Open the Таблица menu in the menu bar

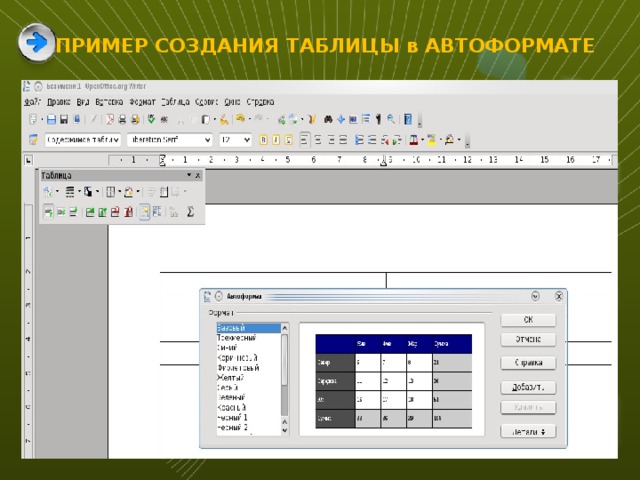176,102
